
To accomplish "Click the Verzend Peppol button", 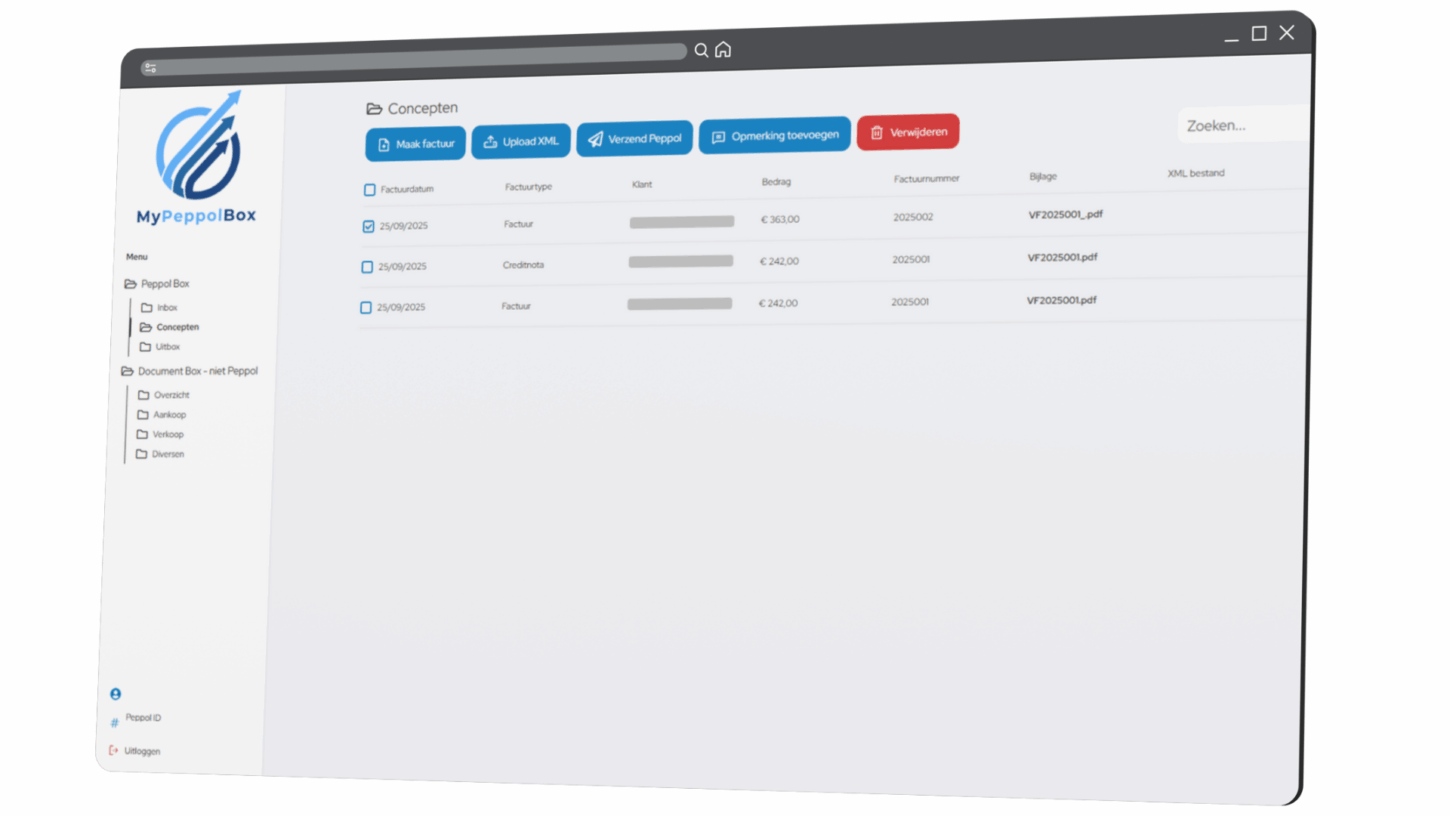I will point(634,139).
